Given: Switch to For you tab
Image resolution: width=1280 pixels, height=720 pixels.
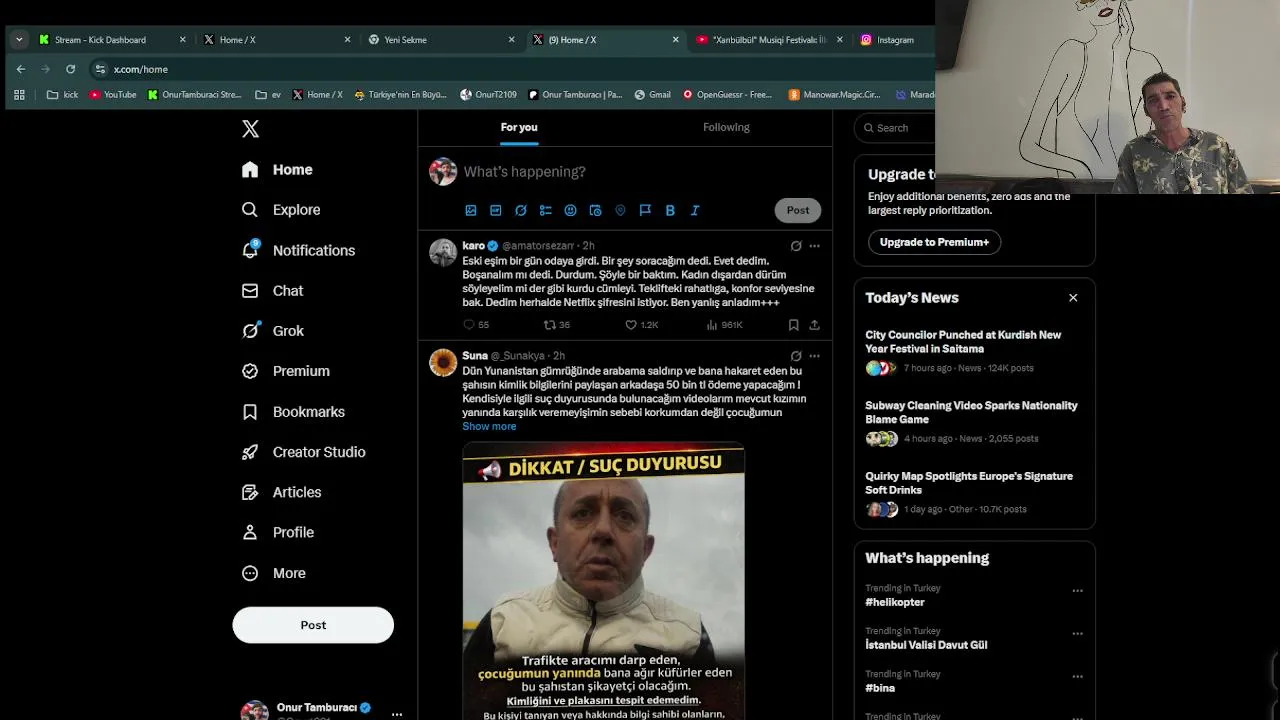Looking at the screenshot, I should pos(519,128).
